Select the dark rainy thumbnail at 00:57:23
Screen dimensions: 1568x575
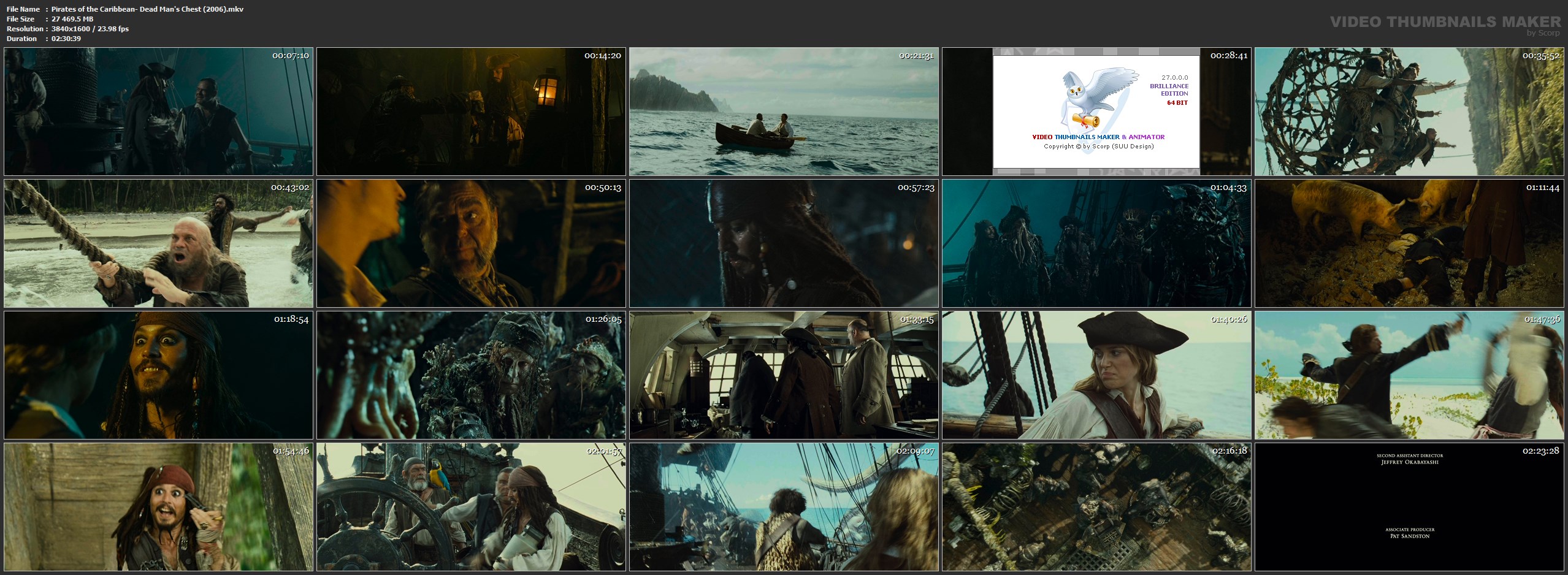[784, 243]
